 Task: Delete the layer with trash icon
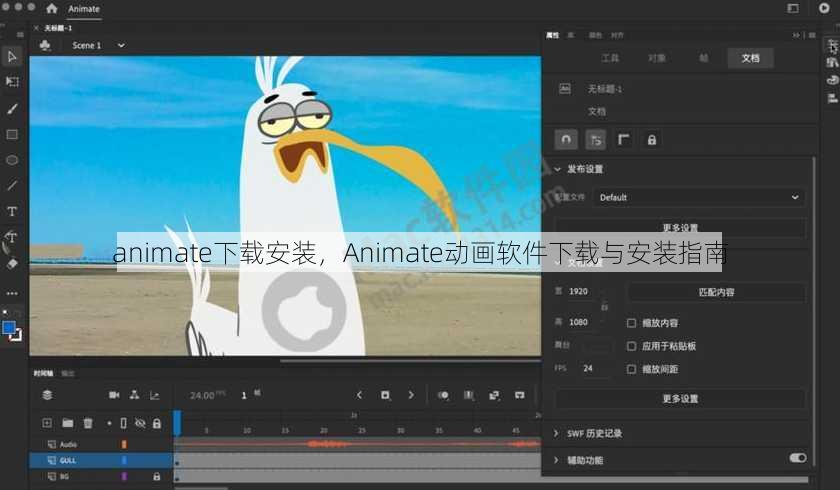click(88, 424)
